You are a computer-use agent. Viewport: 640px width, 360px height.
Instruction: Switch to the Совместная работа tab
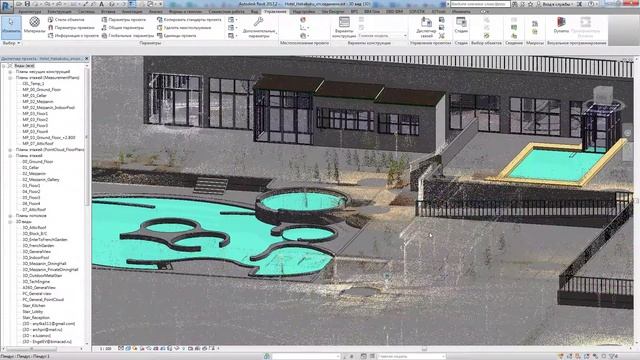tap(226, 12)
